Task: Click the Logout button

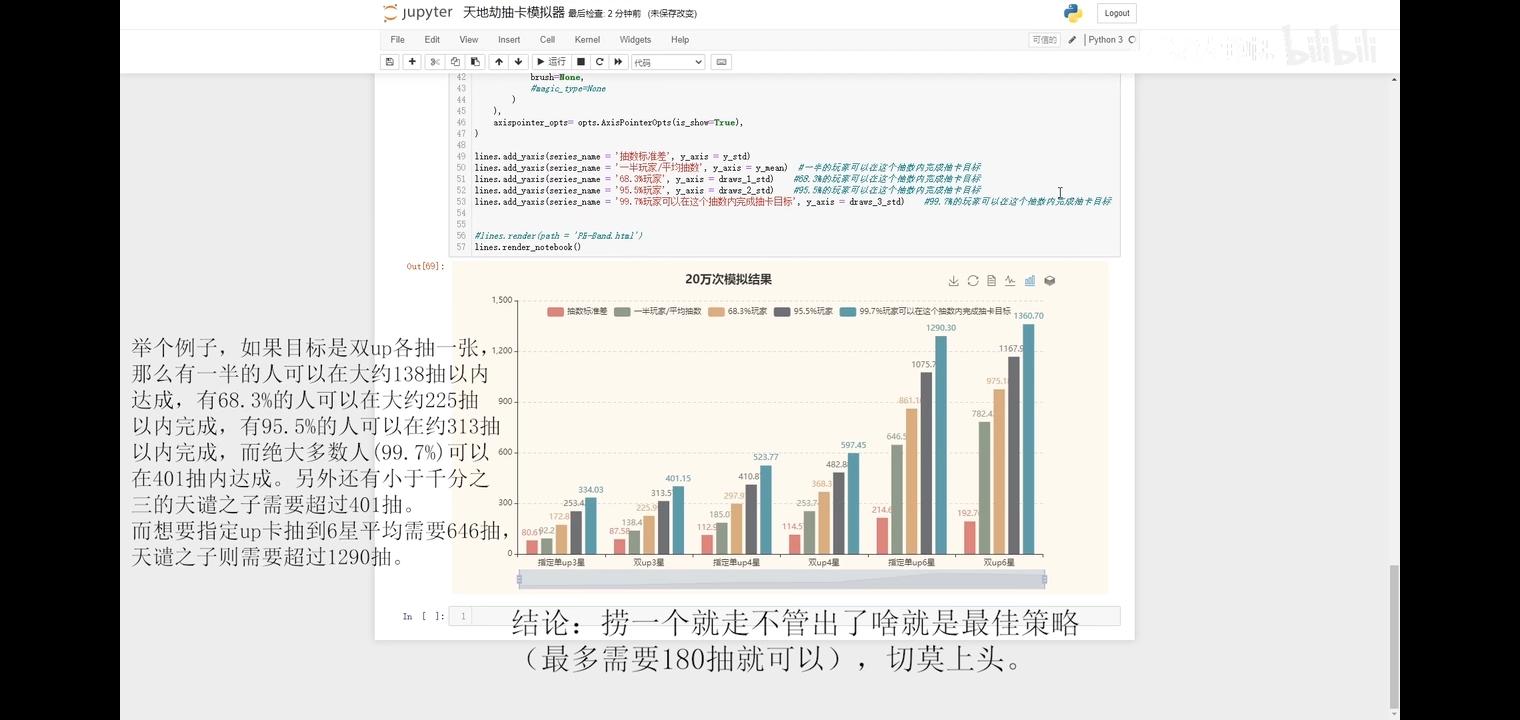Action: click(x=1117, y=13)
